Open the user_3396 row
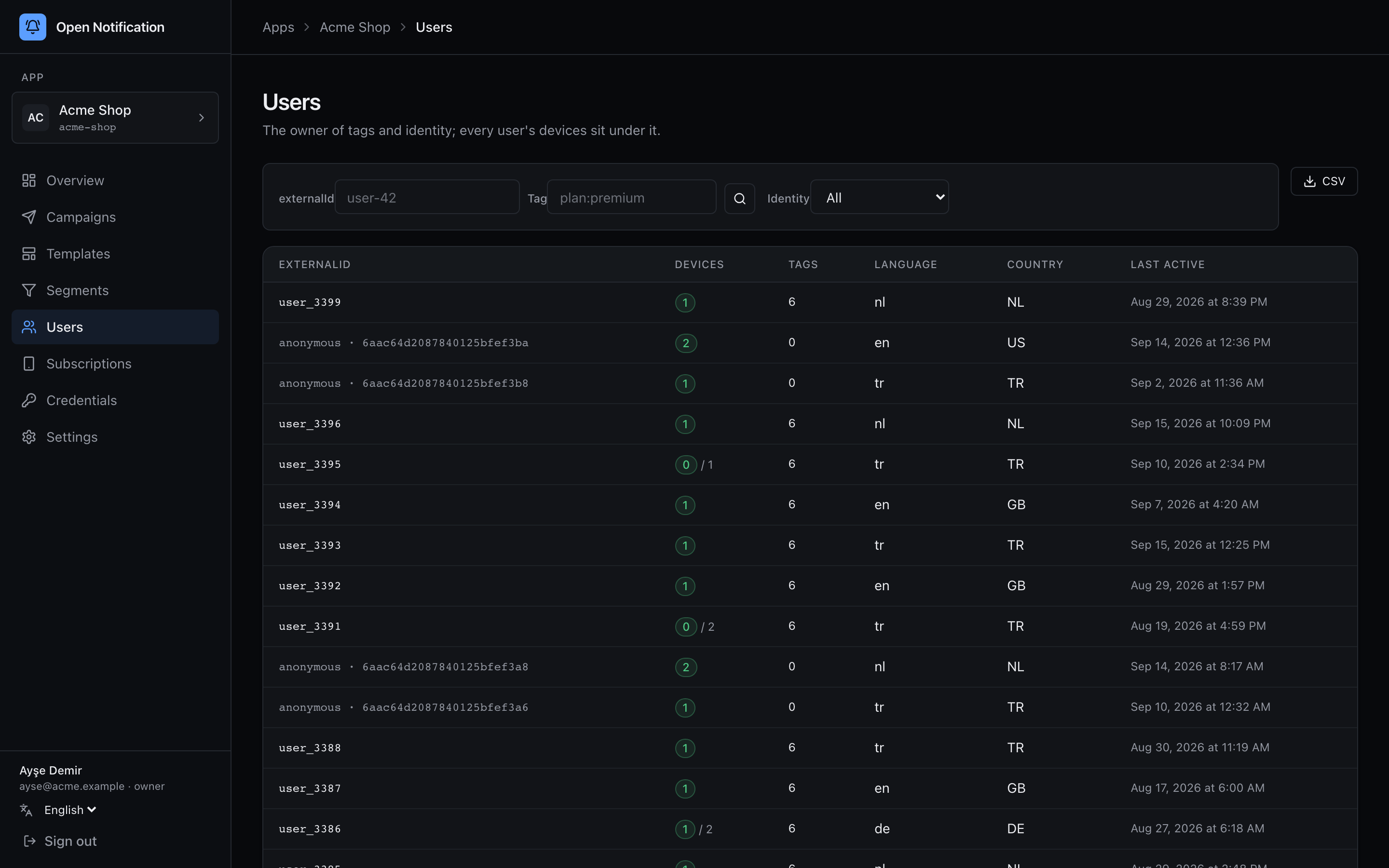The width and height of the screenshot is (1389, 868). [x=810, y=424]
